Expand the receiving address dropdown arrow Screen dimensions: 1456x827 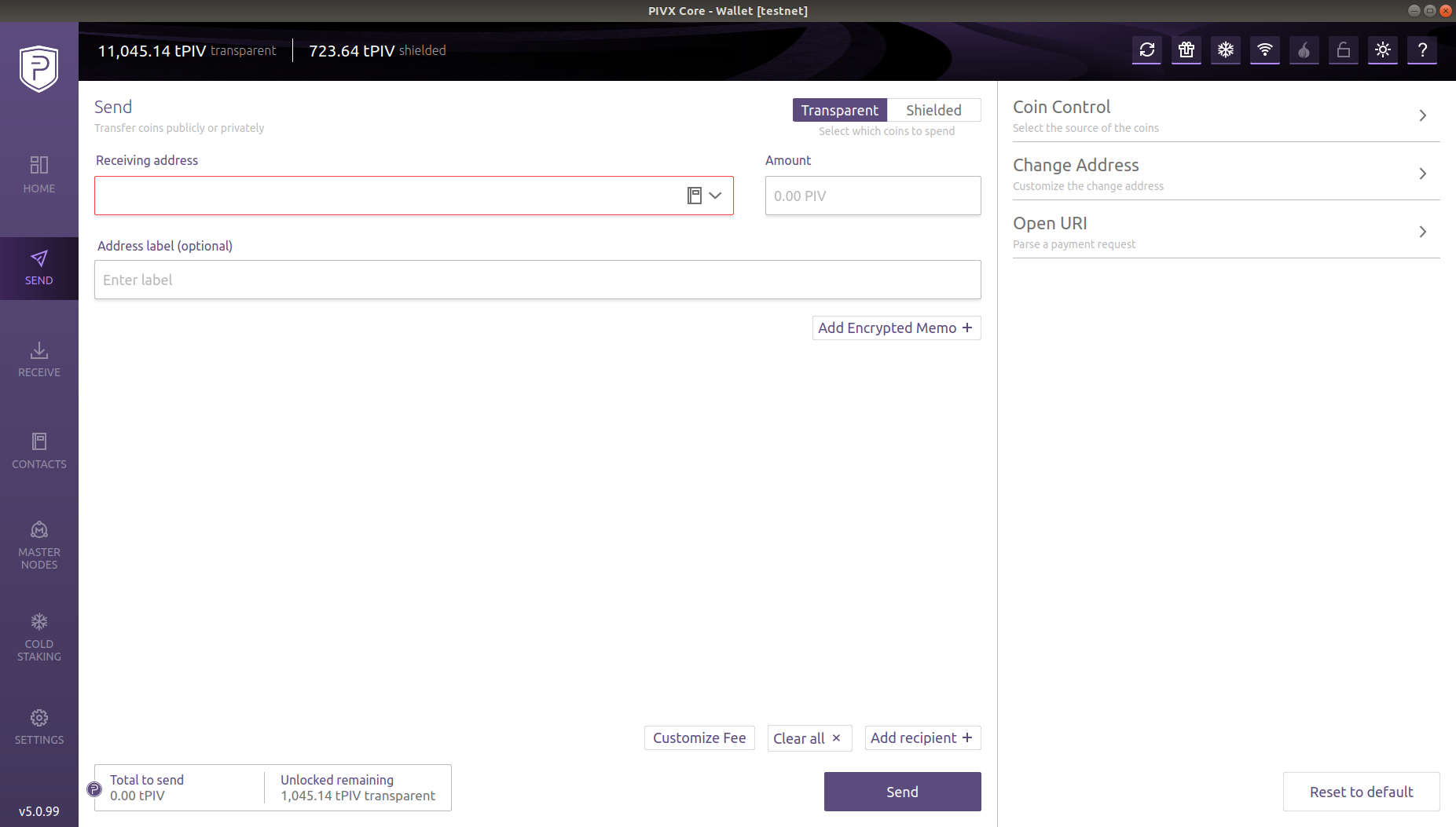[715, 196]
